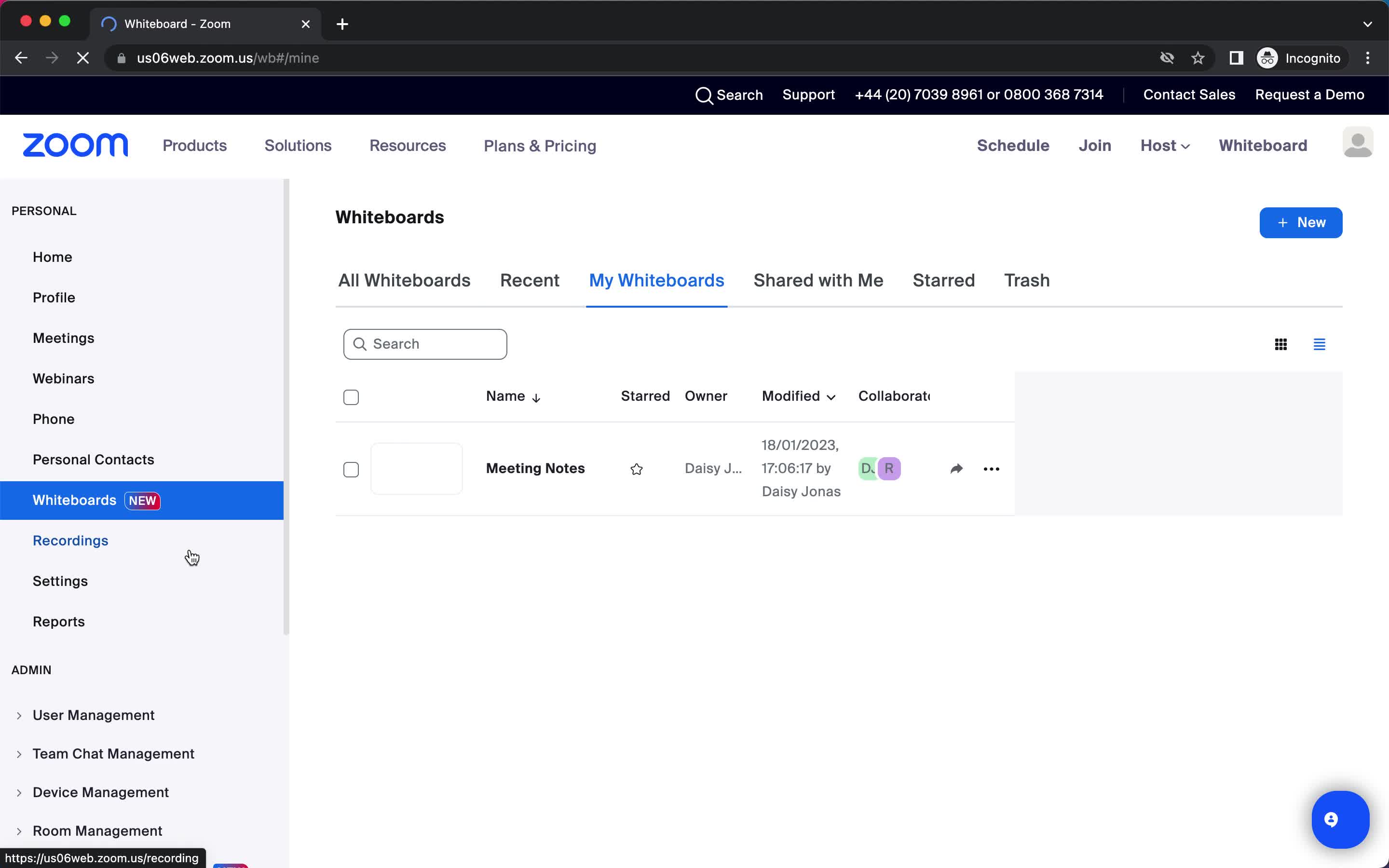Click the star icon to favorite Meeting Notes
1389x868 pixels.
(637, 468)
